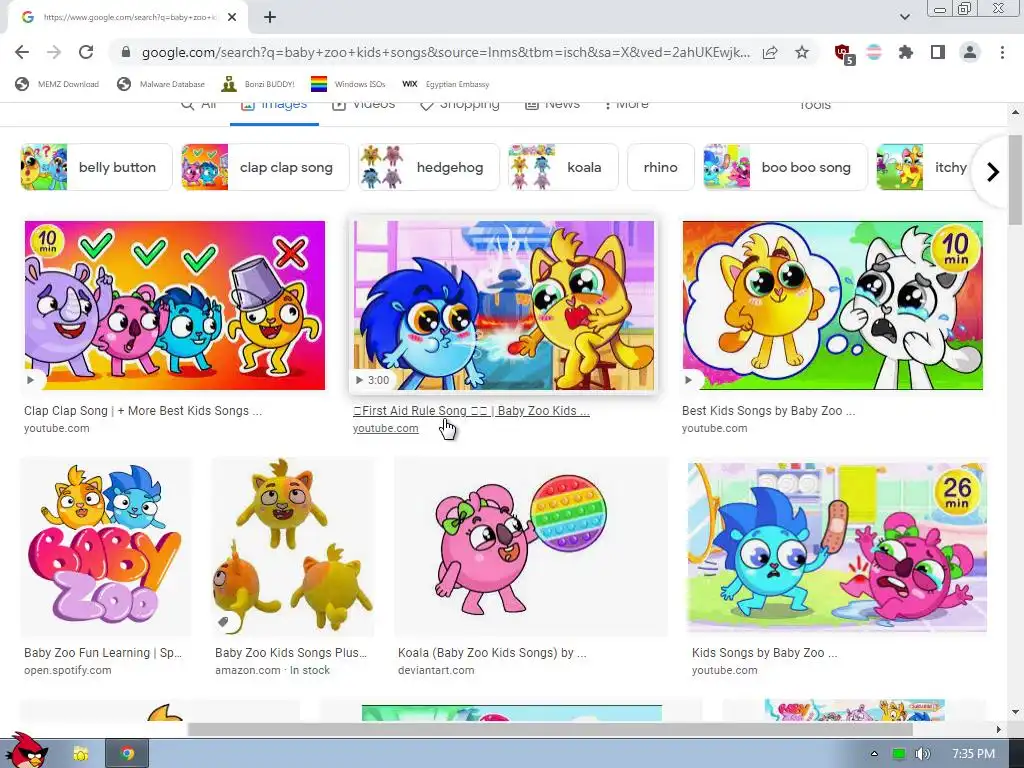Click Best Kids Songs by Baby Zoo title

pos(769,411)
